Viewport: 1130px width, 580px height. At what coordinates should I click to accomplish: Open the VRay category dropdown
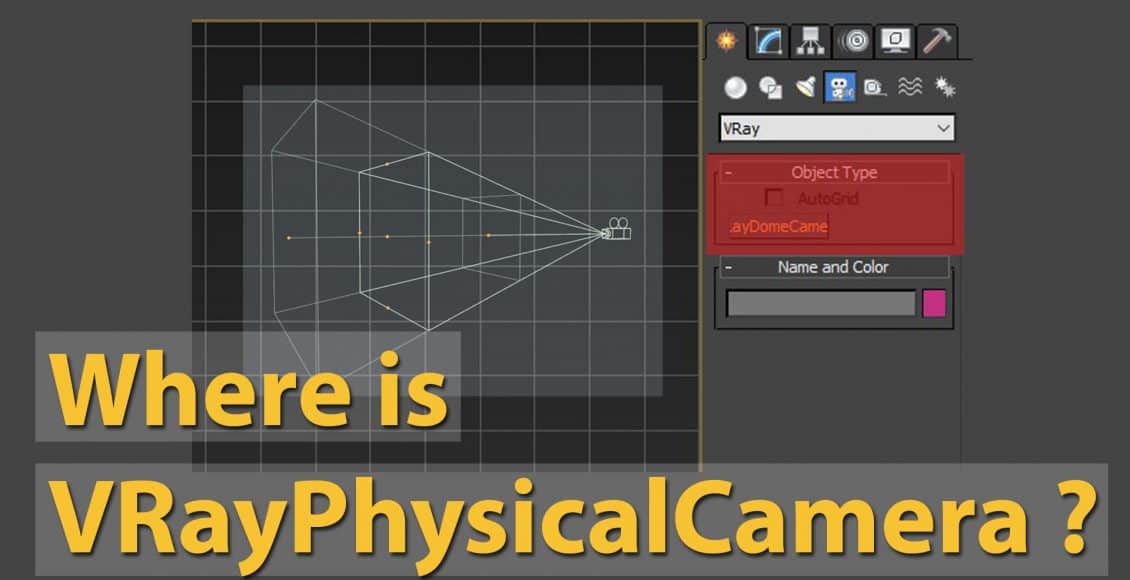point(836,128)
